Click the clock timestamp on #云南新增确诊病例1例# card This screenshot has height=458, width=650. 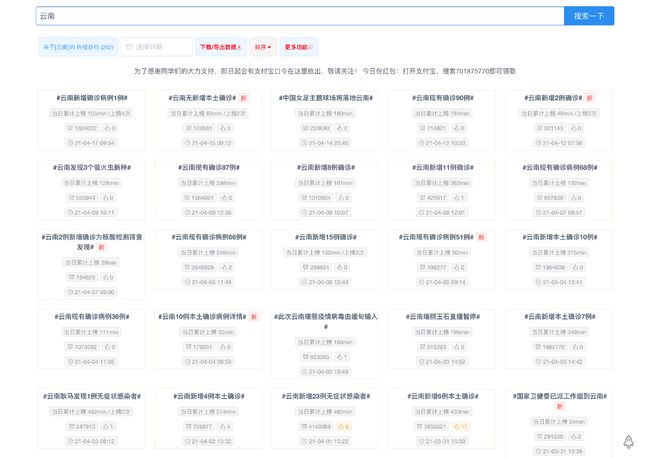[92, 143]
